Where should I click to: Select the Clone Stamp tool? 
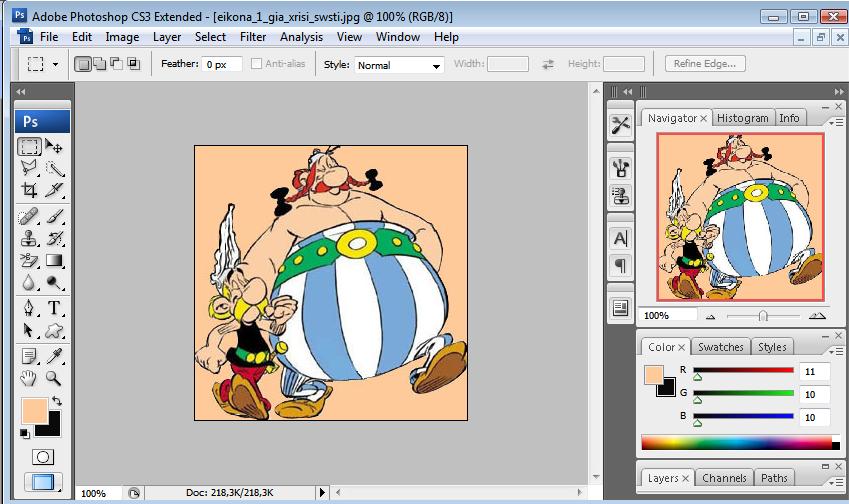coord(29,238)
